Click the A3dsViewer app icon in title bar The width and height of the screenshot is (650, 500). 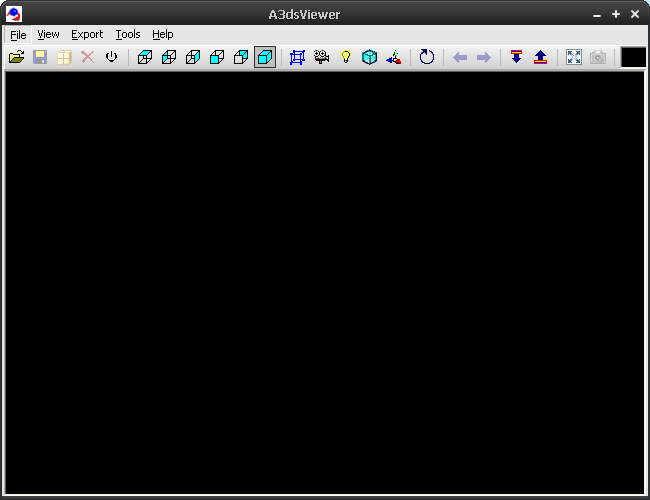pyautogui.click(x=14, y=15)
